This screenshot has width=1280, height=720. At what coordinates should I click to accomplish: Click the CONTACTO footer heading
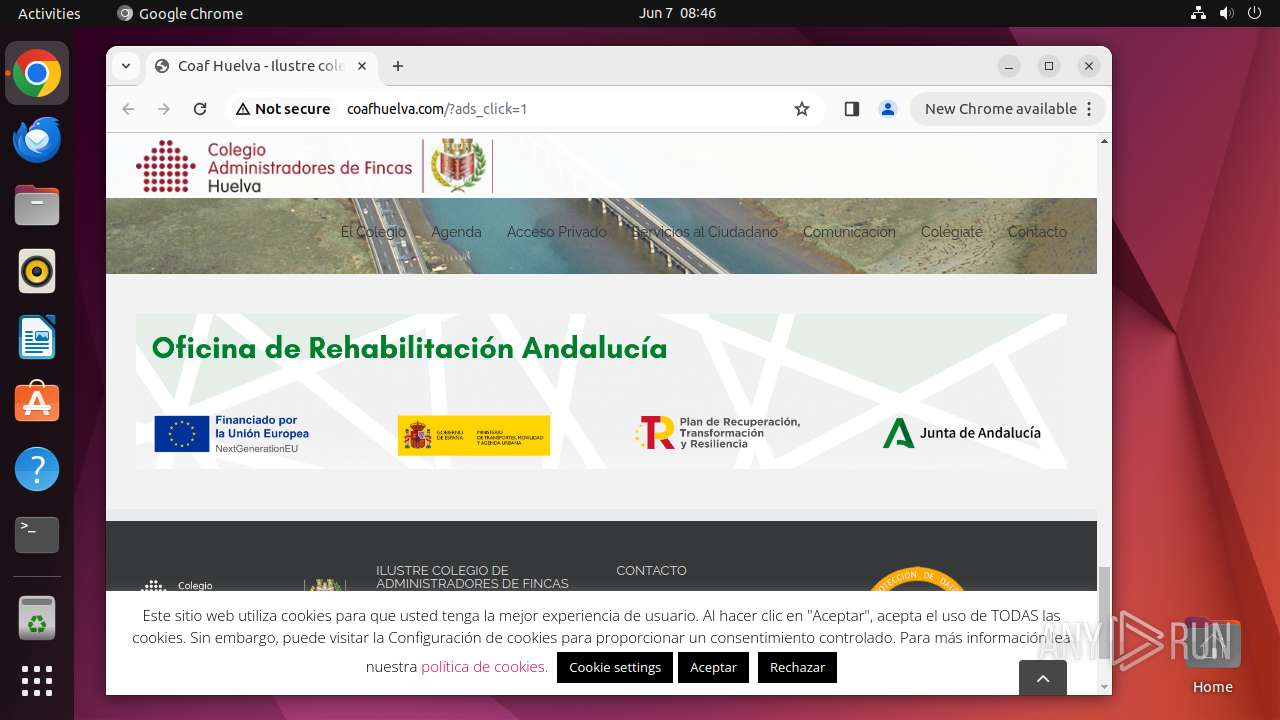click(651, 571)
